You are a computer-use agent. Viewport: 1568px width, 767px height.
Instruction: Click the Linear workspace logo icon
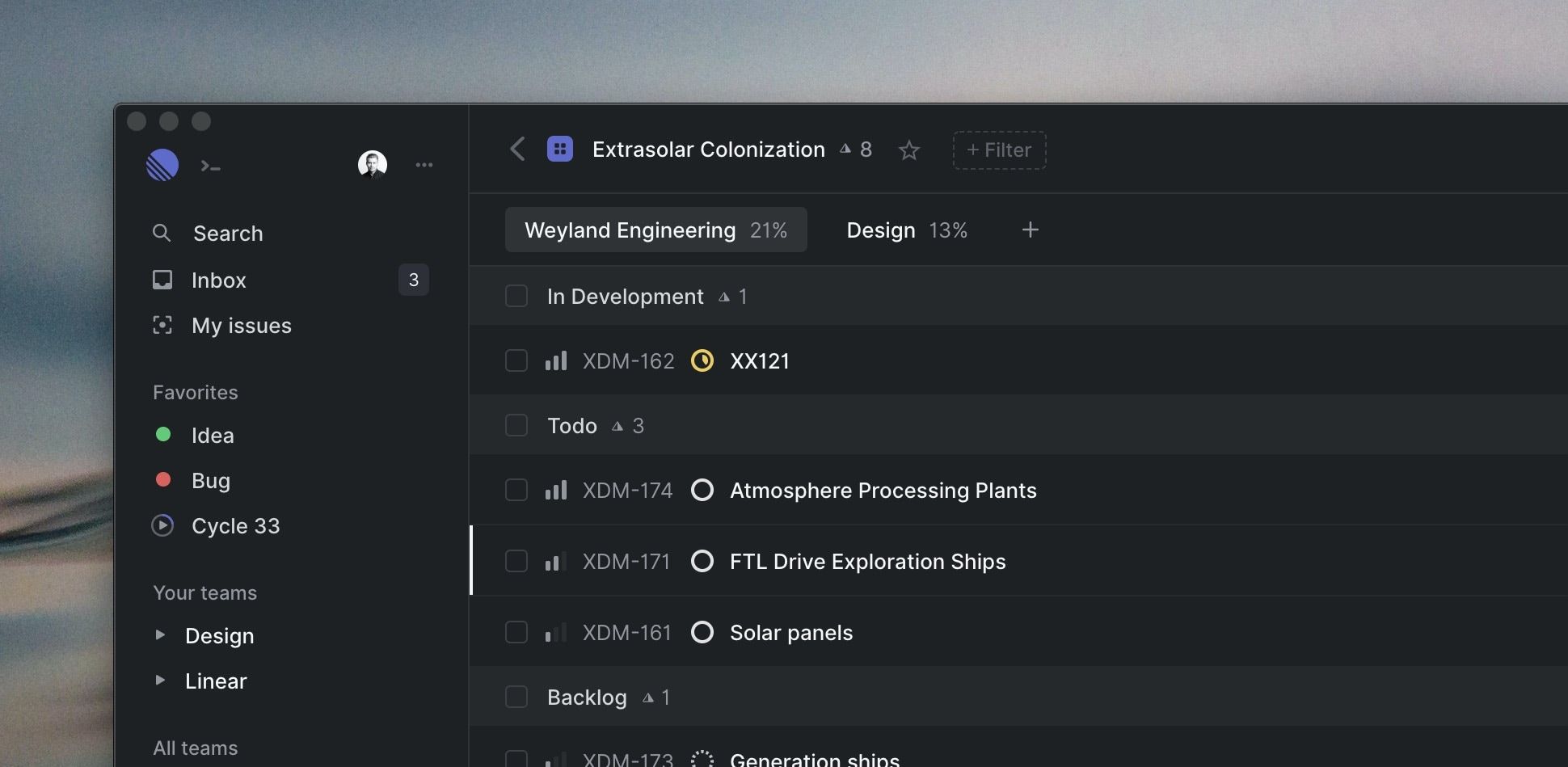click(x=162, y=165)
